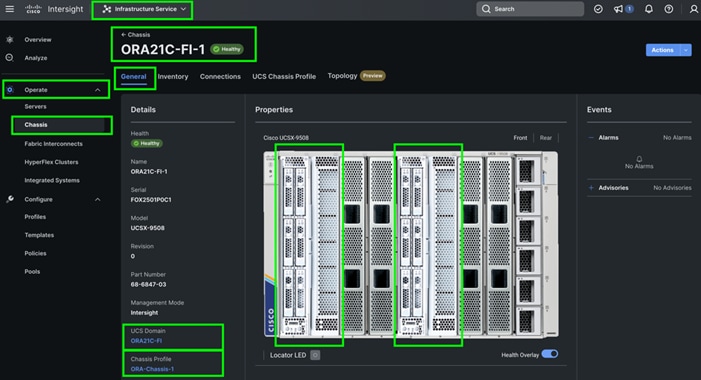Collapse the Alarms section

591,138
